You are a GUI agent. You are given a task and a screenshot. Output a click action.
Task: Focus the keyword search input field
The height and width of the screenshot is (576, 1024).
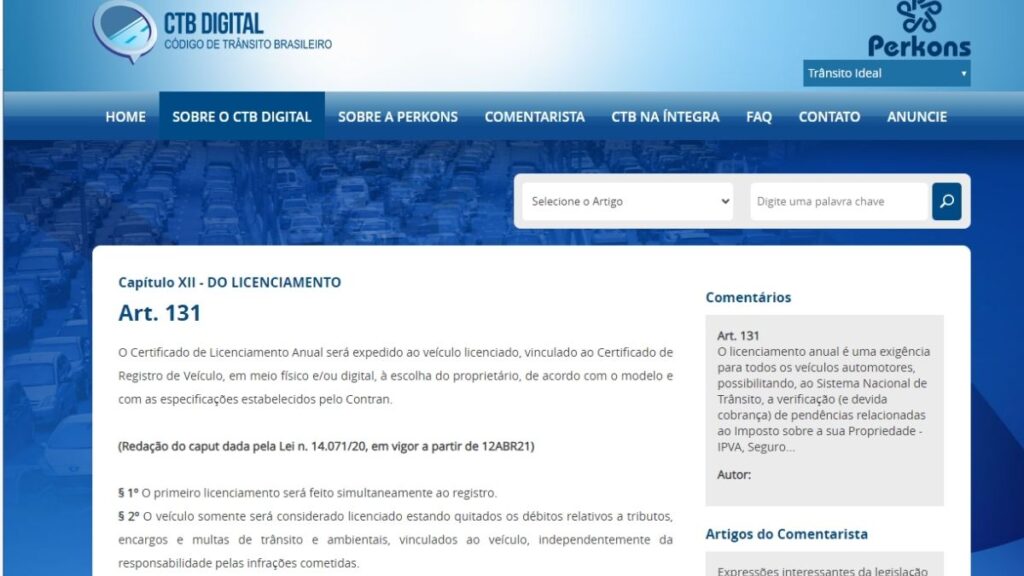tap(838, 201)
